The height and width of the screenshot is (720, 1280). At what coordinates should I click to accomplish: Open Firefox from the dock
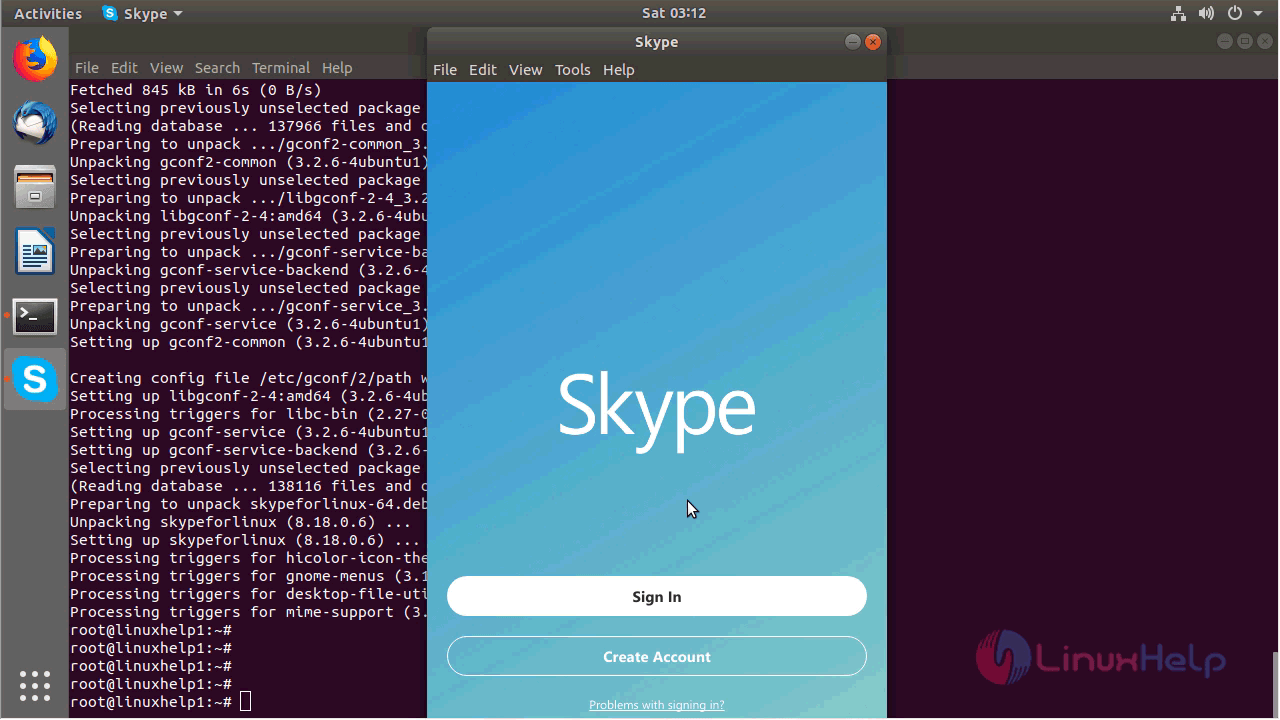[x=35, y=59]
